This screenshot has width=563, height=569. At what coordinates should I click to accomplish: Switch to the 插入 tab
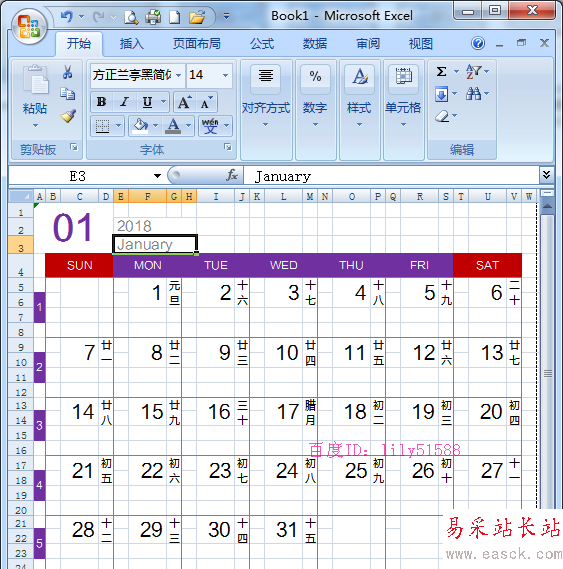click(132, 44)
